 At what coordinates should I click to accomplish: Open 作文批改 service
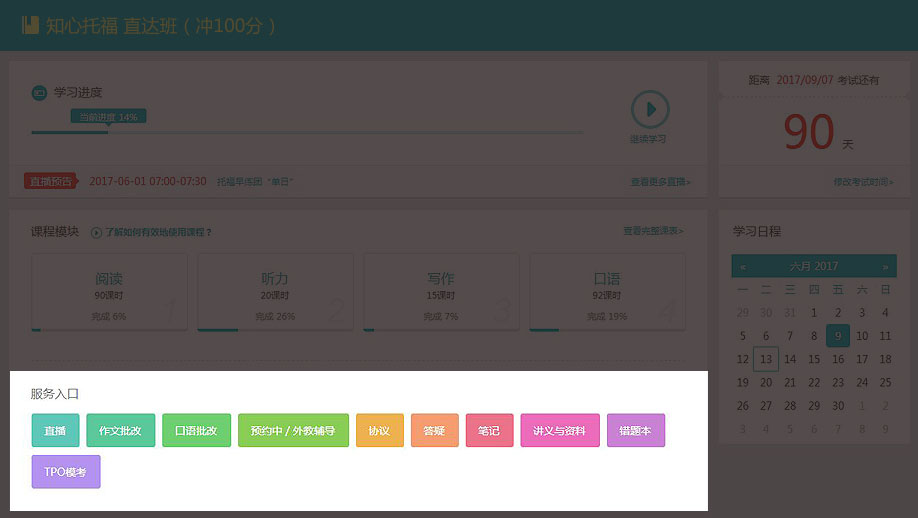point(120,430)
